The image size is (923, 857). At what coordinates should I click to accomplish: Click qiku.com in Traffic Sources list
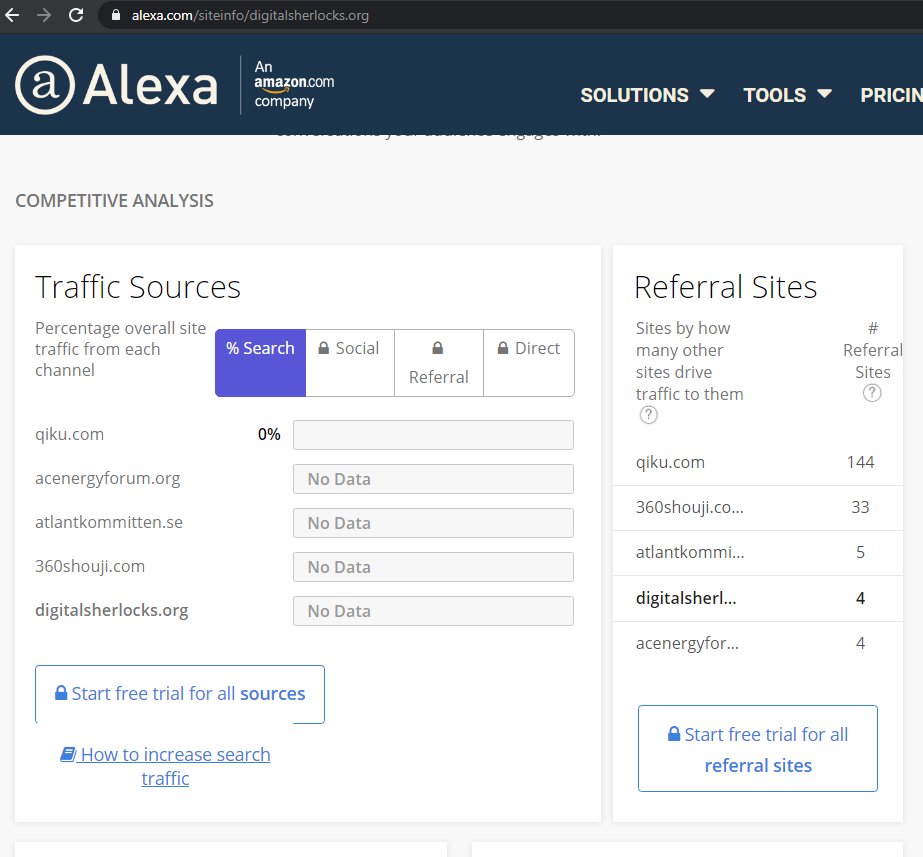click(69, 434)
